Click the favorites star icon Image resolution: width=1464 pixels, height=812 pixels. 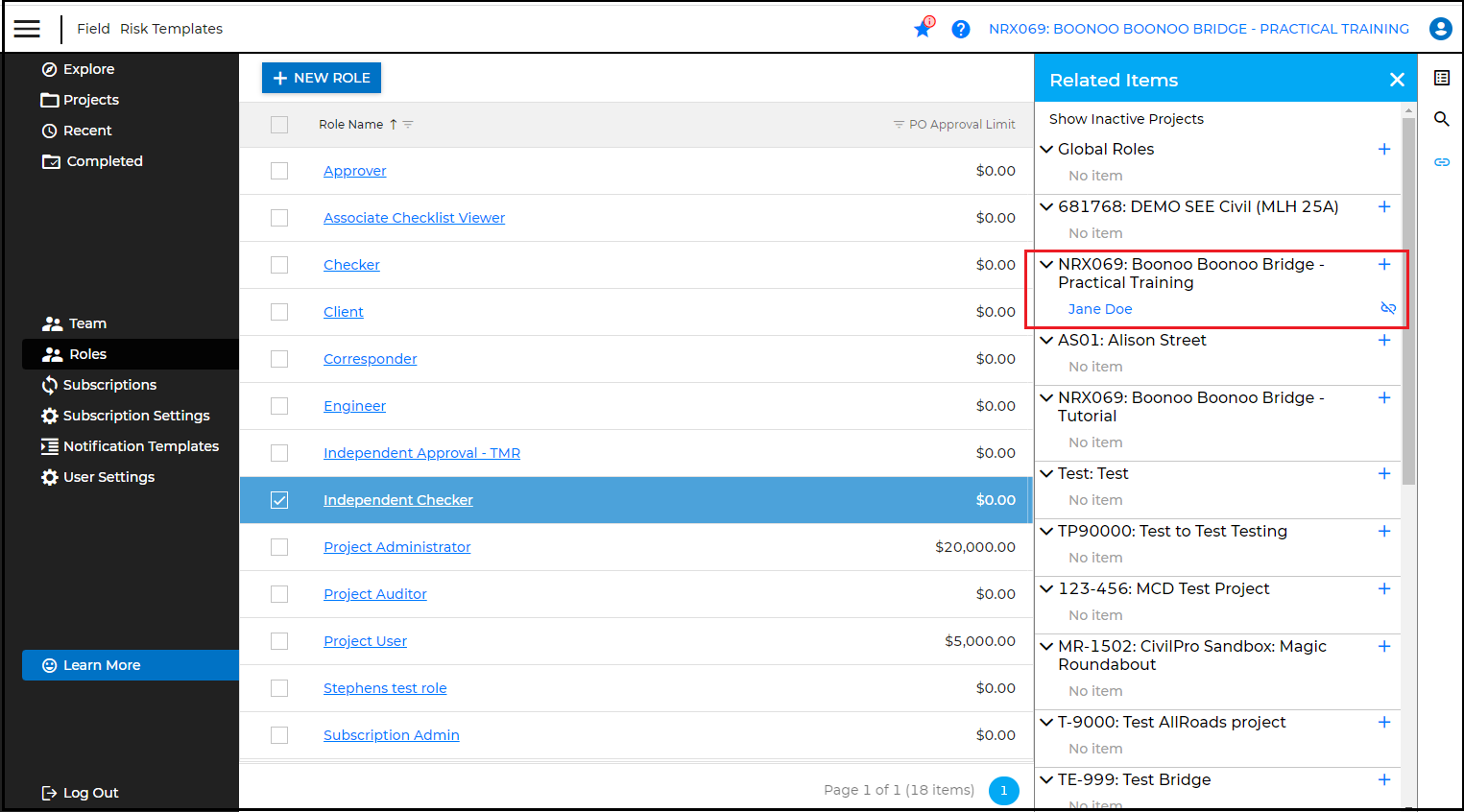tap(923, 29)
